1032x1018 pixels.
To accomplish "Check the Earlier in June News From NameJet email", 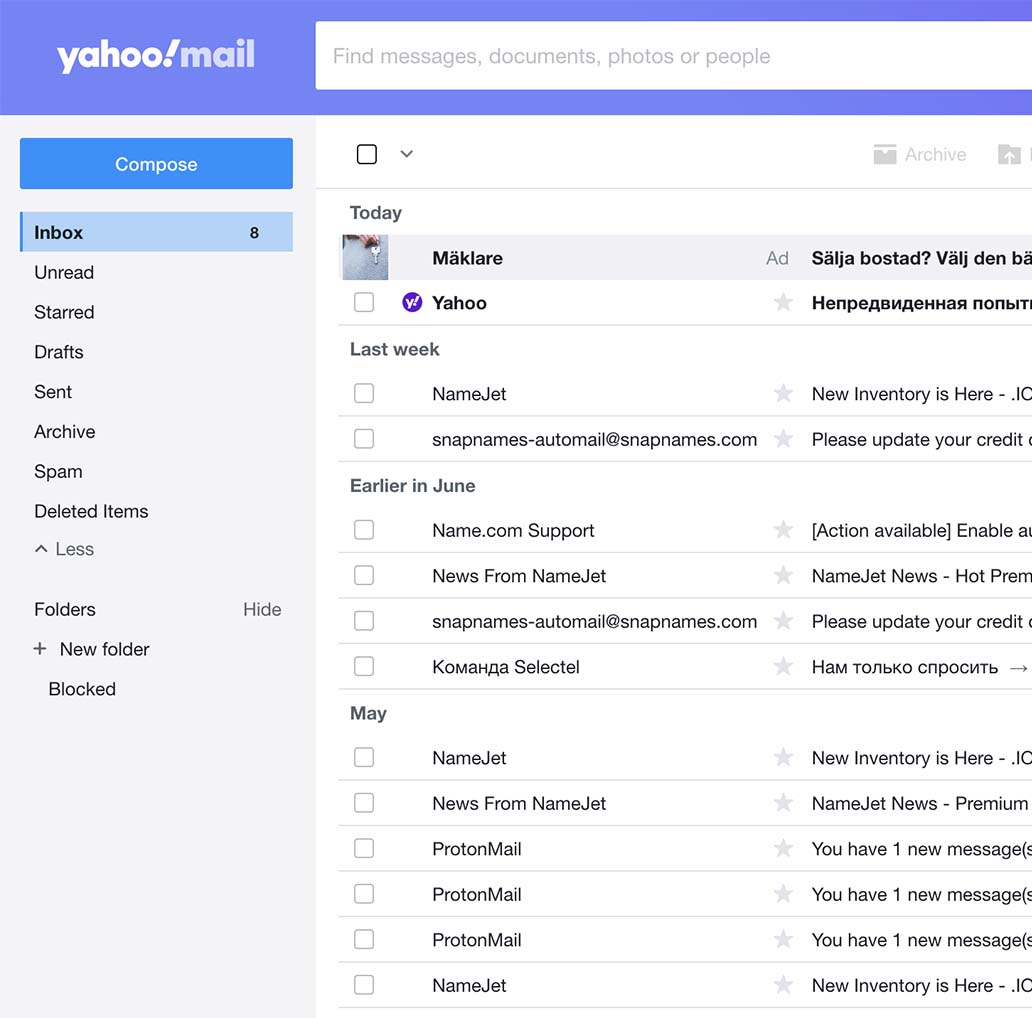I will [364, 576].
